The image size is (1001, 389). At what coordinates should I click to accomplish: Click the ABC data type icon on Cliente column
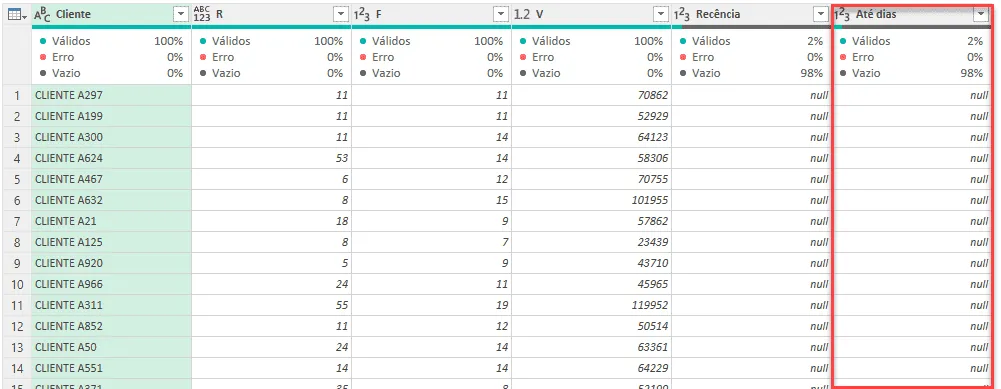tap(42, 14)
